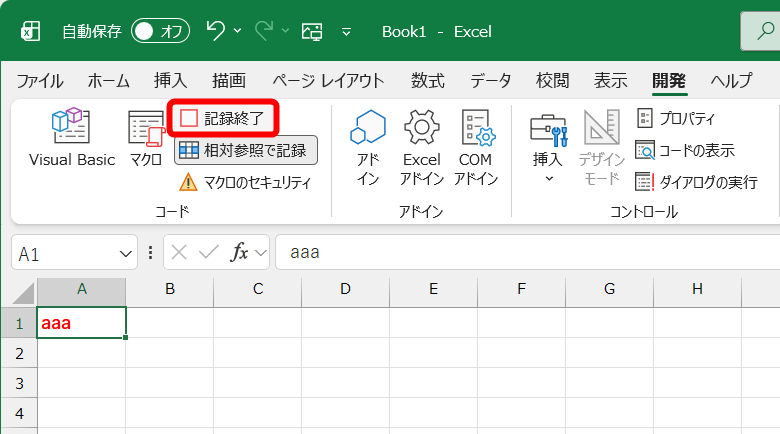
Task: Open the Visual Basic editor
Action: pyautogui.click(x=72, y=137)
